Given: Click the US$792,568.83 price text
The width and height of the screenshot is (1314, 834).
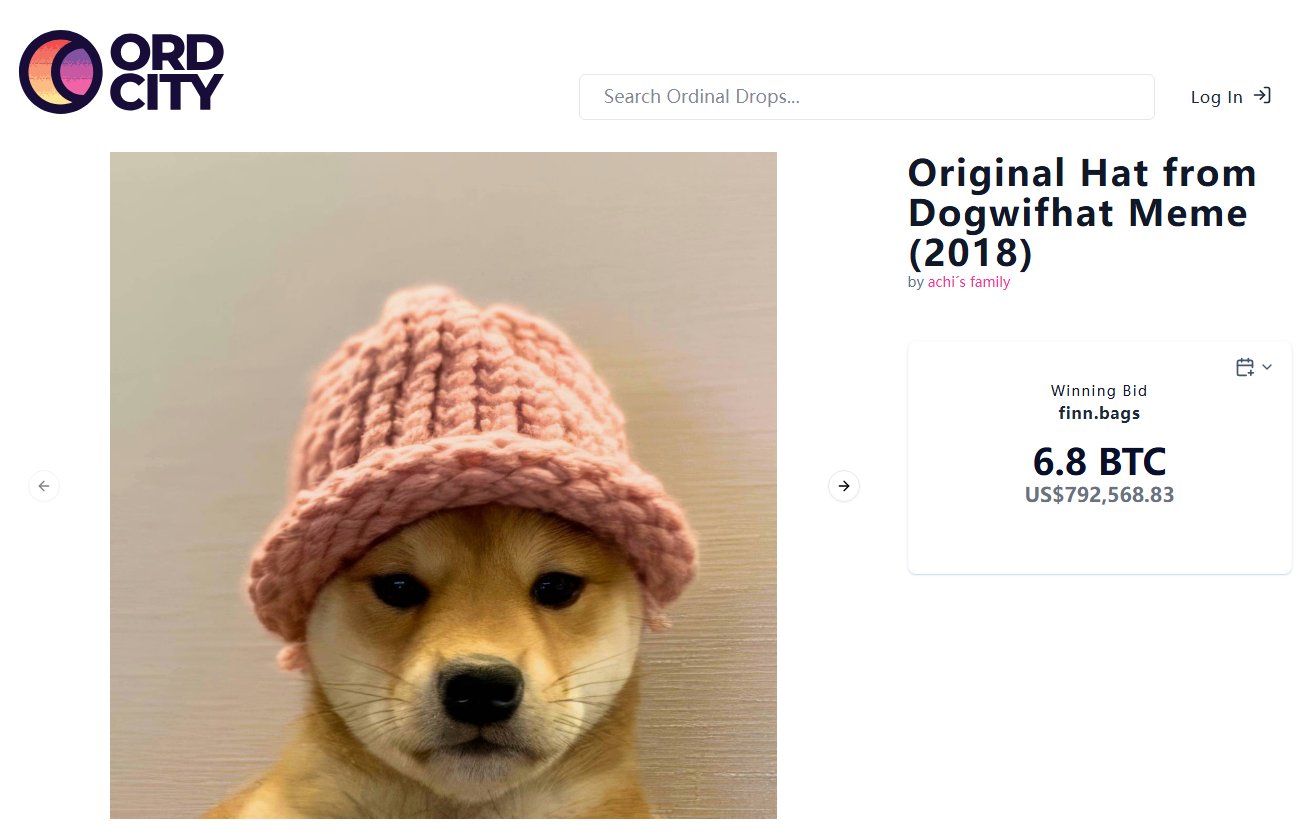Looking at the screenshot, I should tap(1099, 495).
